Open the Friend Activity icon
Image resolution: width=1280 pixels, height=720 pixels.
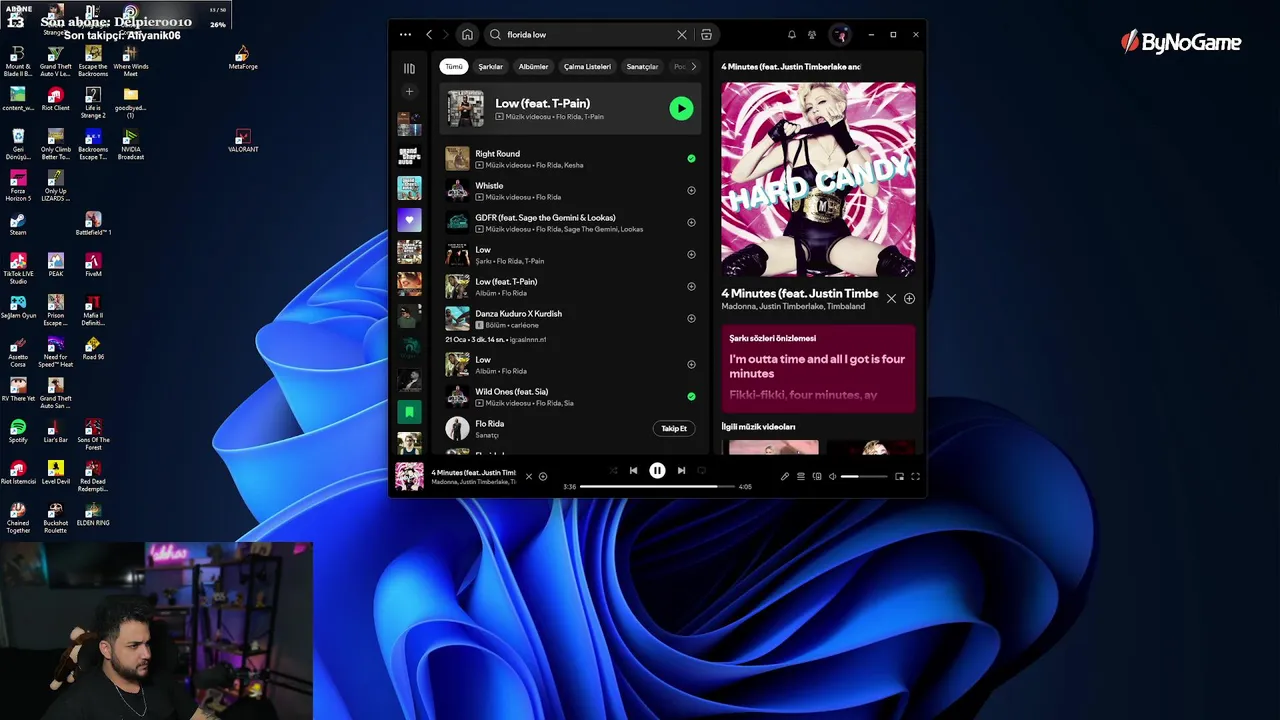pyautogui.click(x=812, y=34)
